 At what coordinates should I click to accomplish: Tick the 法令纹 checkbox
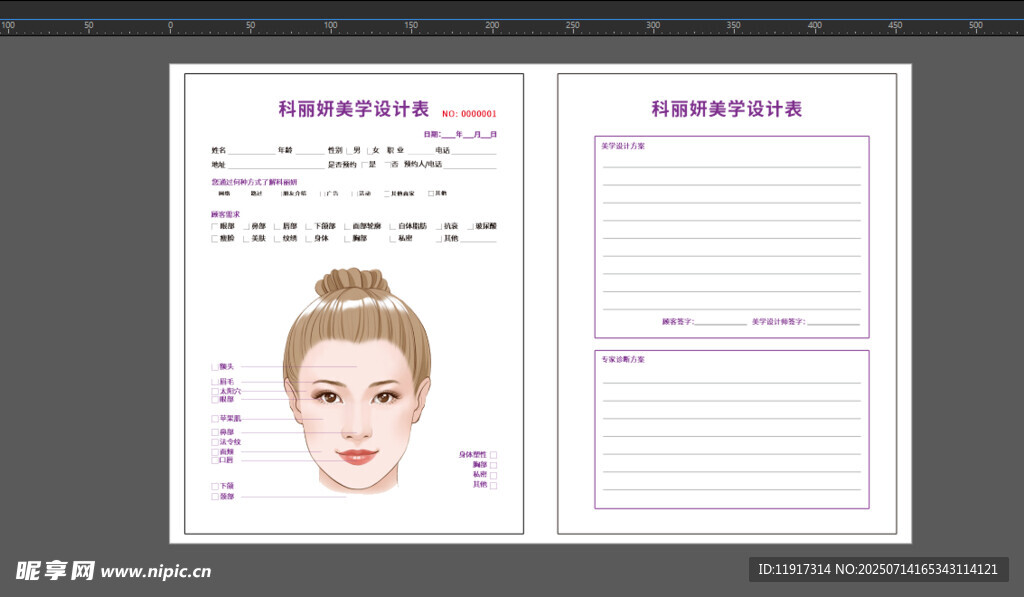[214, 442]
